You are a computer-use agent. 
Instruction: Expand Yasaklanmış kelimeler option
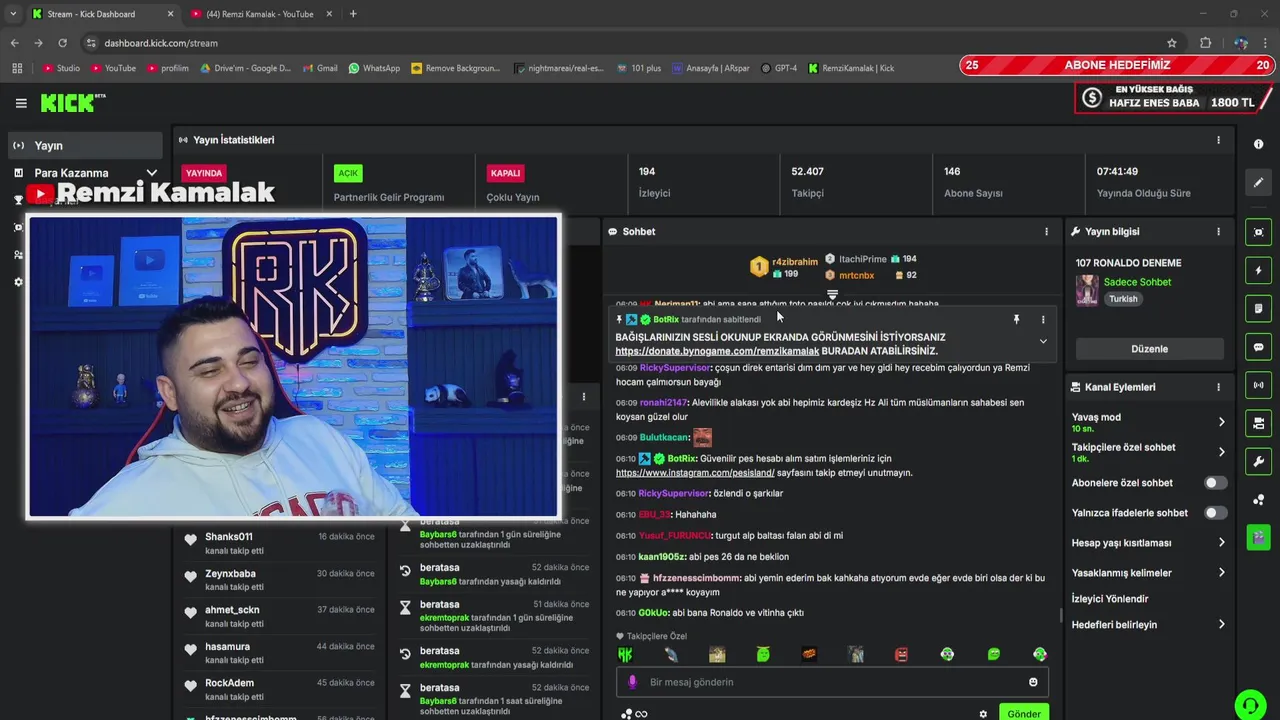pyautogui.click(x=1221, y=573)
